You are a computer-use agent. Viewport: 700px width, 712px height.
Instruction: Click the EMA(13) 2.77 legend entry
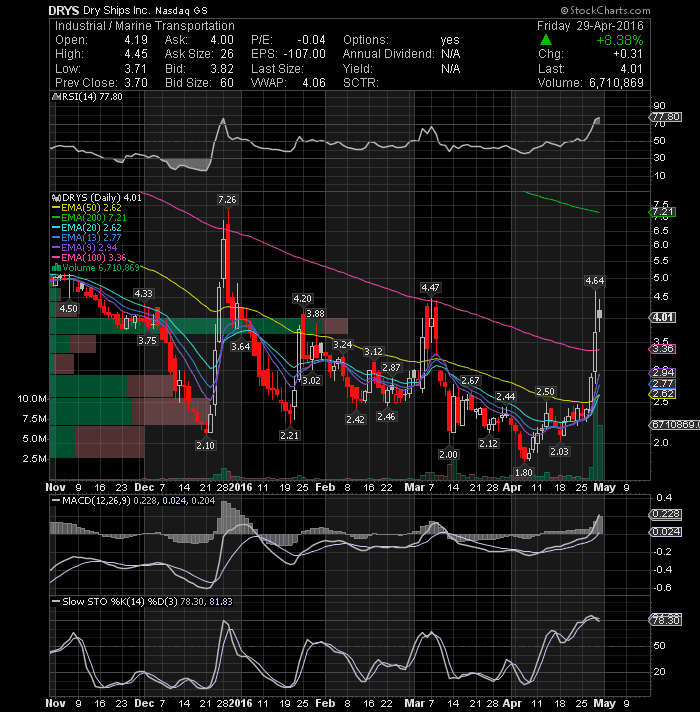click(x=87, y=238)
